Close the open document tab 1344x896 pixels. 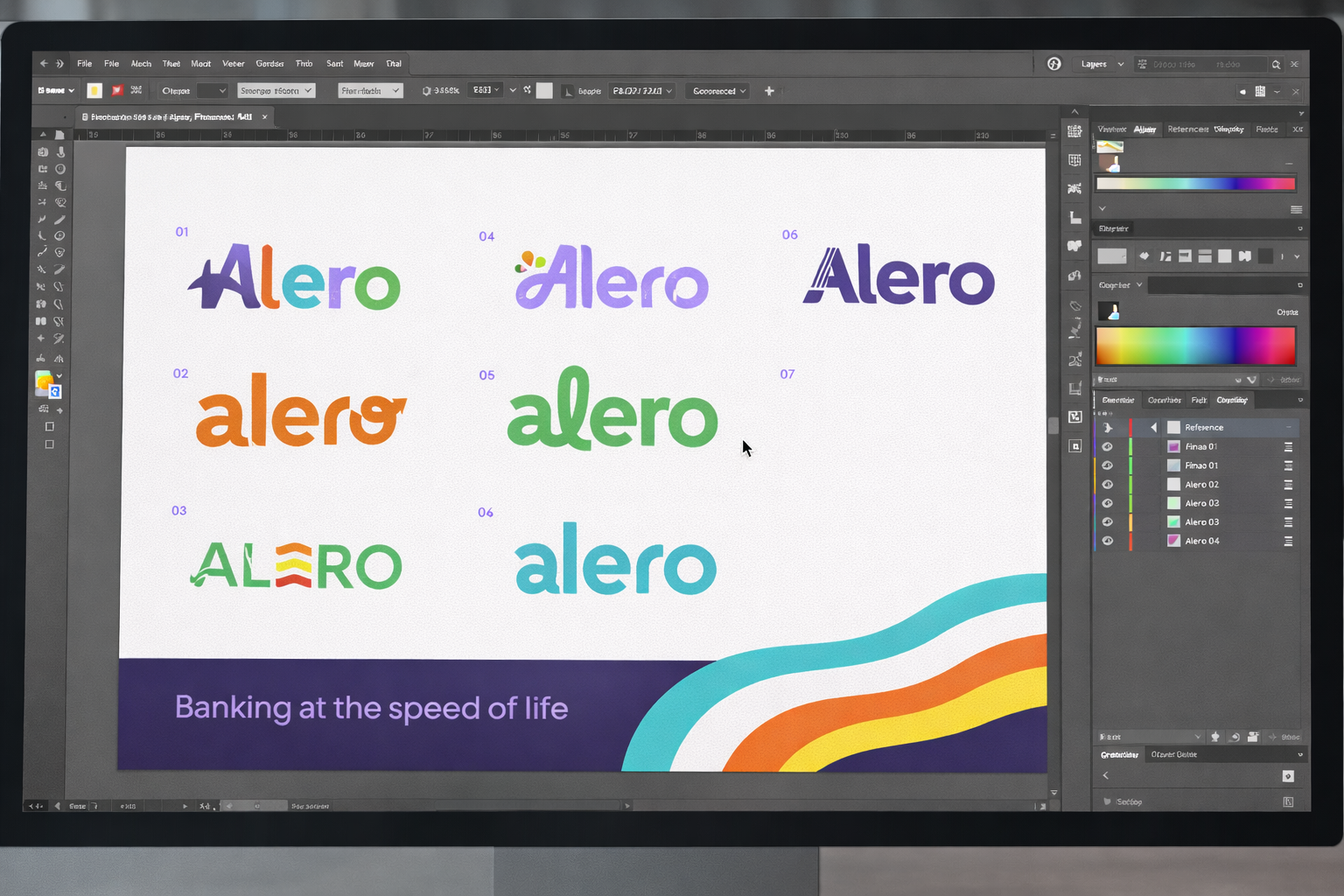coord(264,117)
